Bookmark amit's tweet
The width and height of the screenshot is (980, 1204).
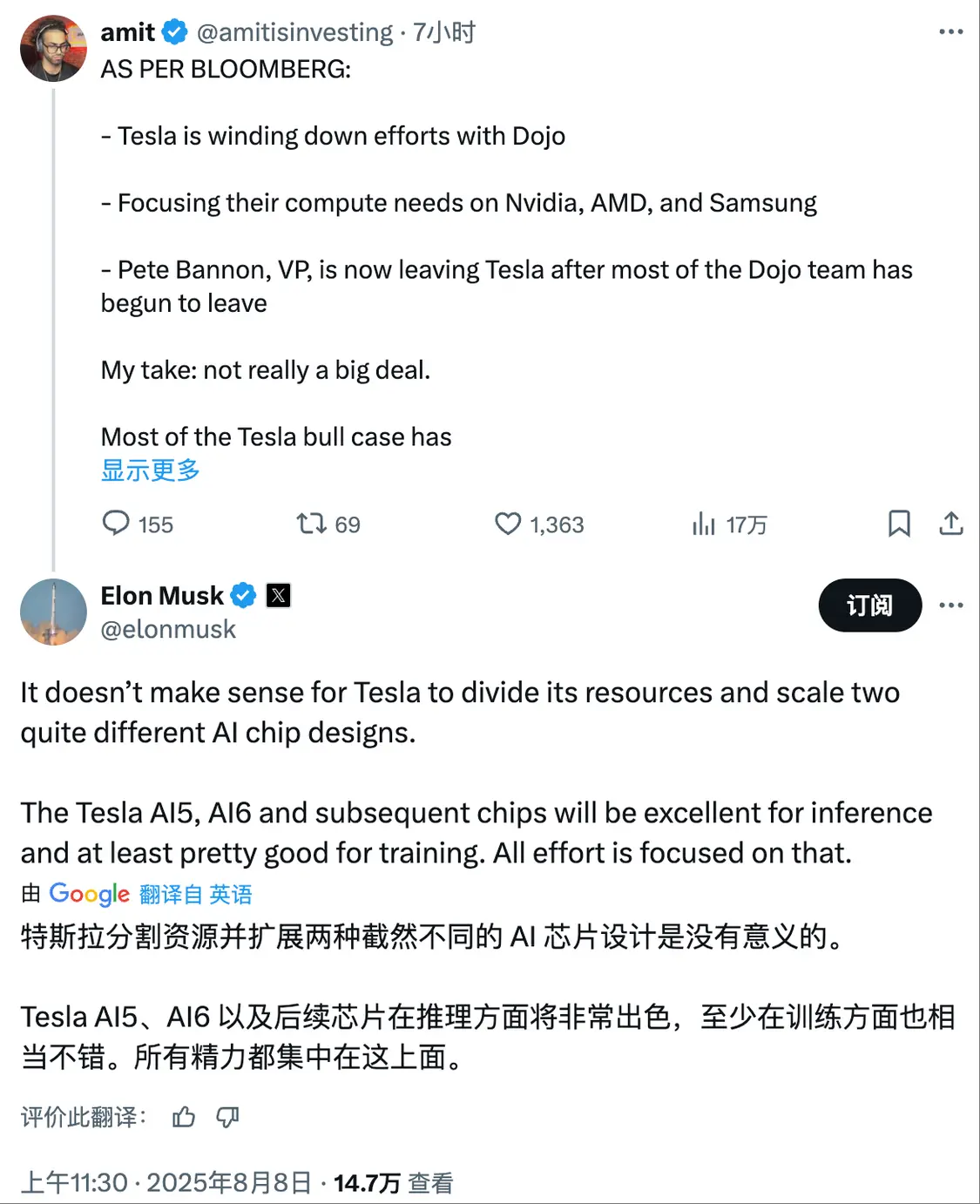click(899, 524)
